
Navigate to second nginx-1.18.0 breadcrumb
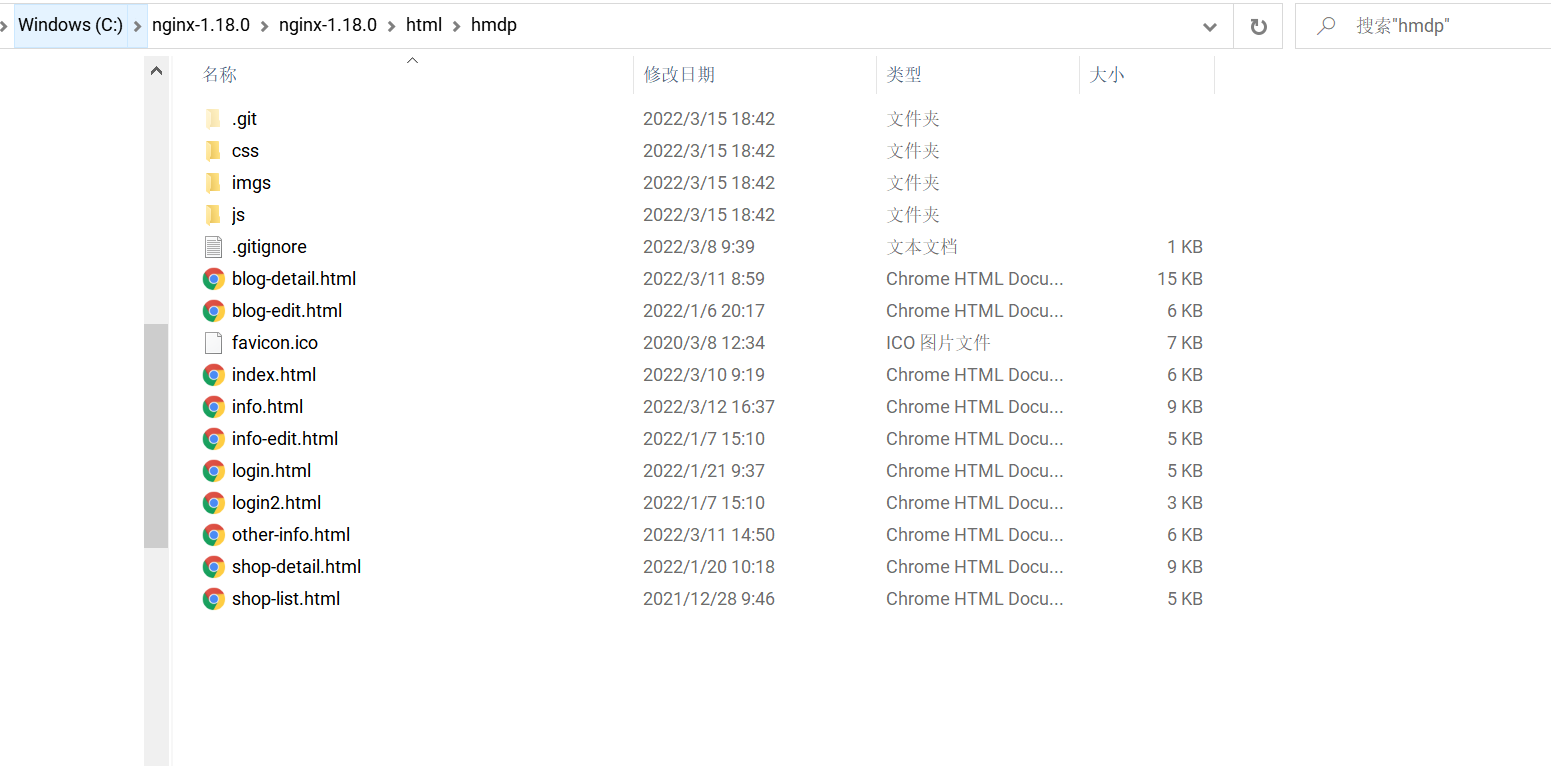328,26
